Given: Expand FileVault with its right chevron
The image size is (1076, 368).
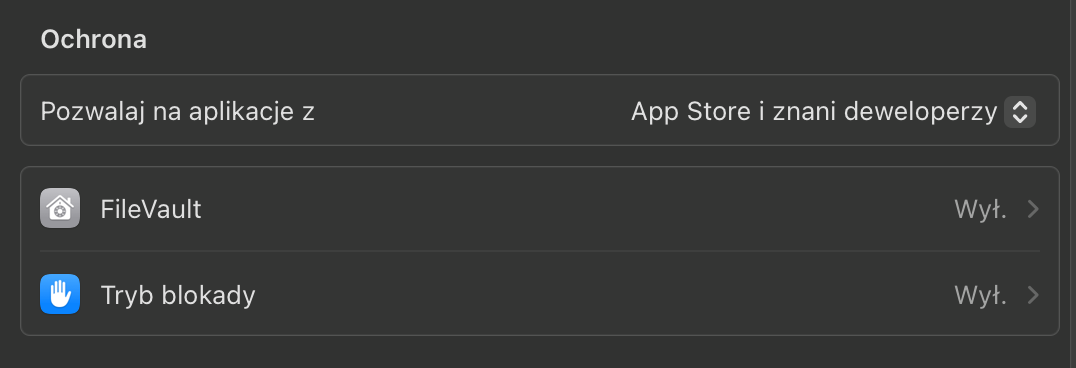Looking at the screenshot, I should pyautogui.click(x=1033, y=209).
